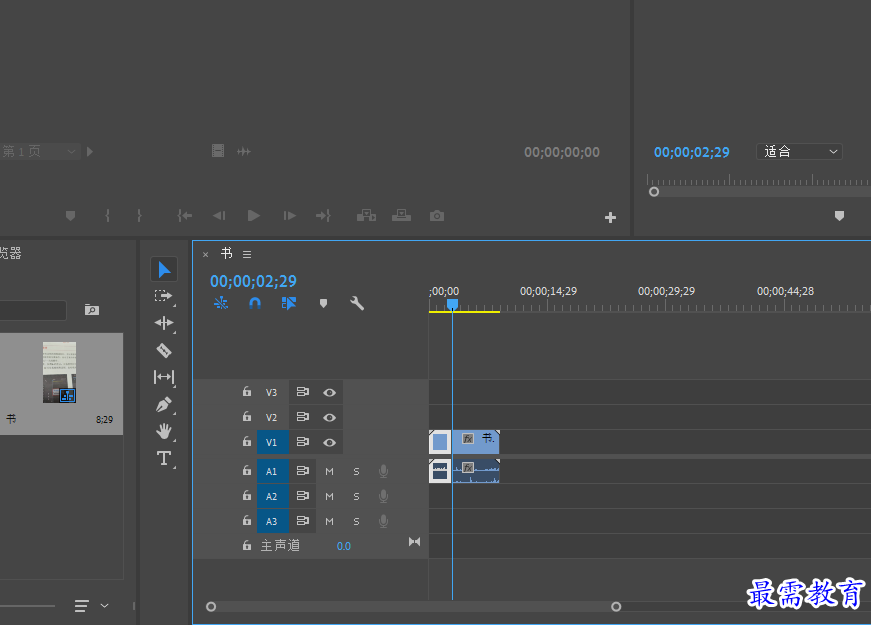871x625 pixels.
Task: Toggle insert sequences as nests option
Action: [221, 303]
